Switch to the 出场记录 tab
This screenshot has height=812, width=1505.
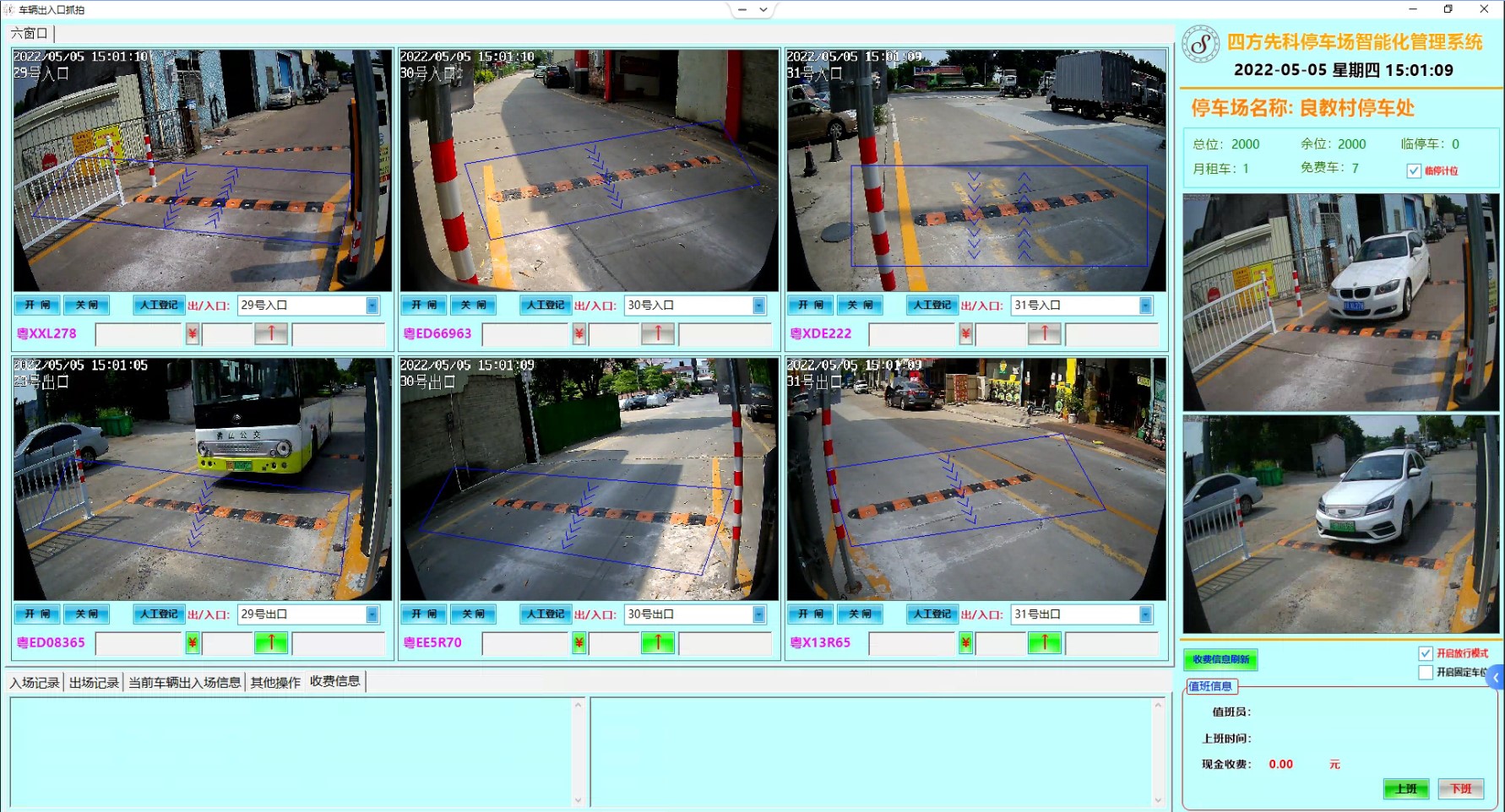coord(94,683)
